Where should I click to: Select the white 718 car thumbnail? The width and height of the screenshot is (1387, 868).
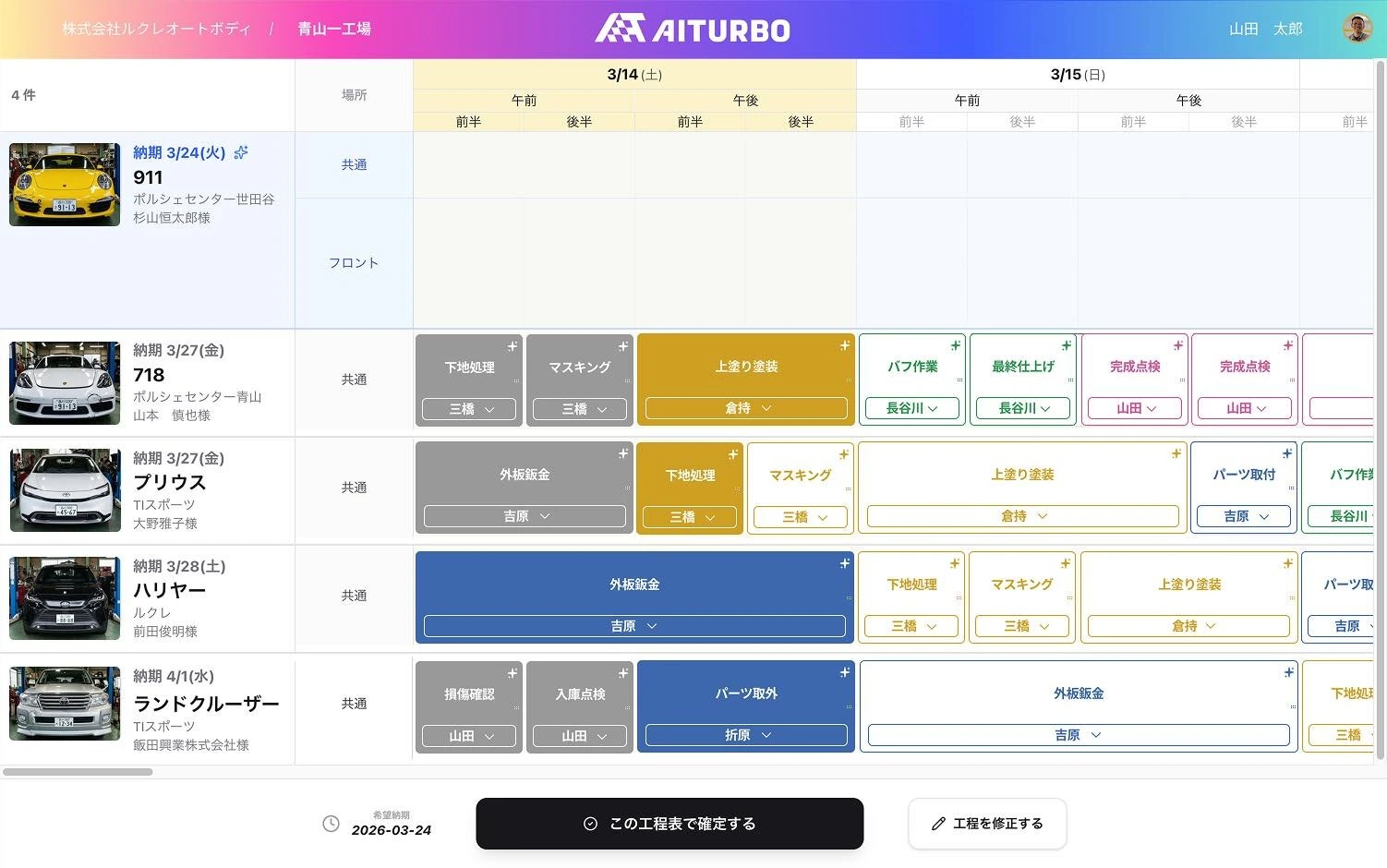click(65, 383)
